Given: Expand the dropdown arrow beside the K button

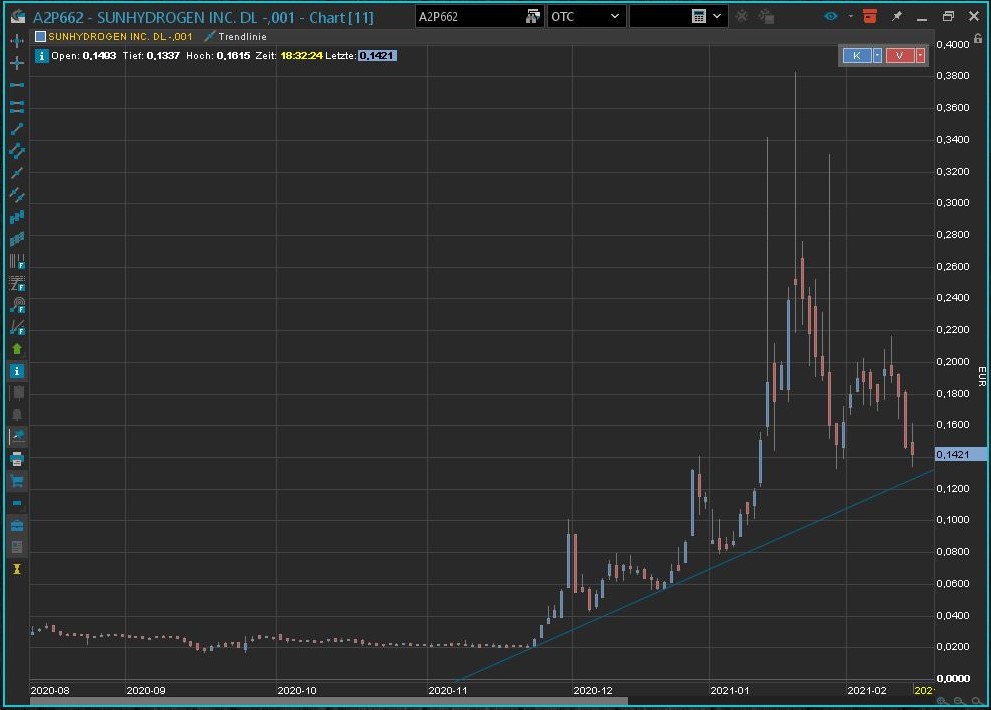Looking at the screenshot, I should tap(877, 55).
